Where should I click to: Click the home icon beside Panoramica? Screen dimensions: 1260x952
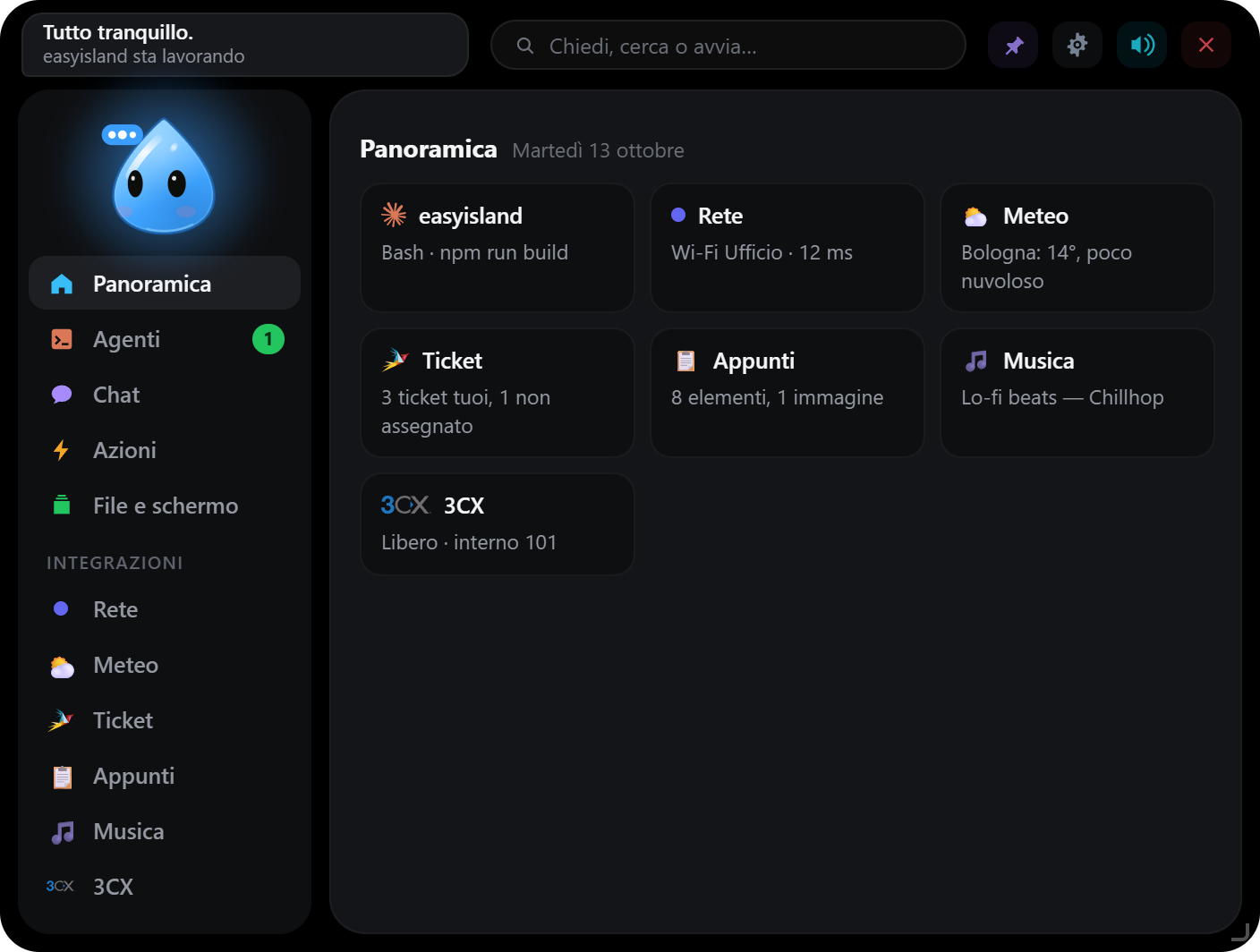coord(62,284)
